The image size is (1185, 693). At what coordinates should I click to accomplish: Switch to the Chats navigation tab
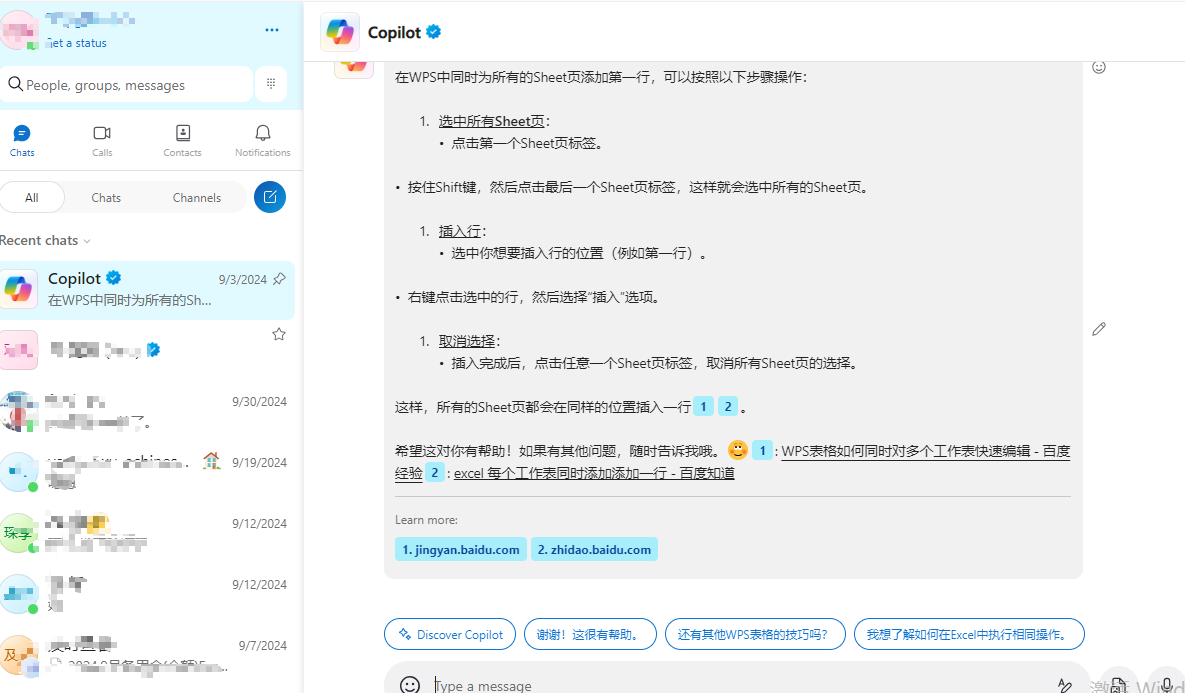[x=22, y=141]
